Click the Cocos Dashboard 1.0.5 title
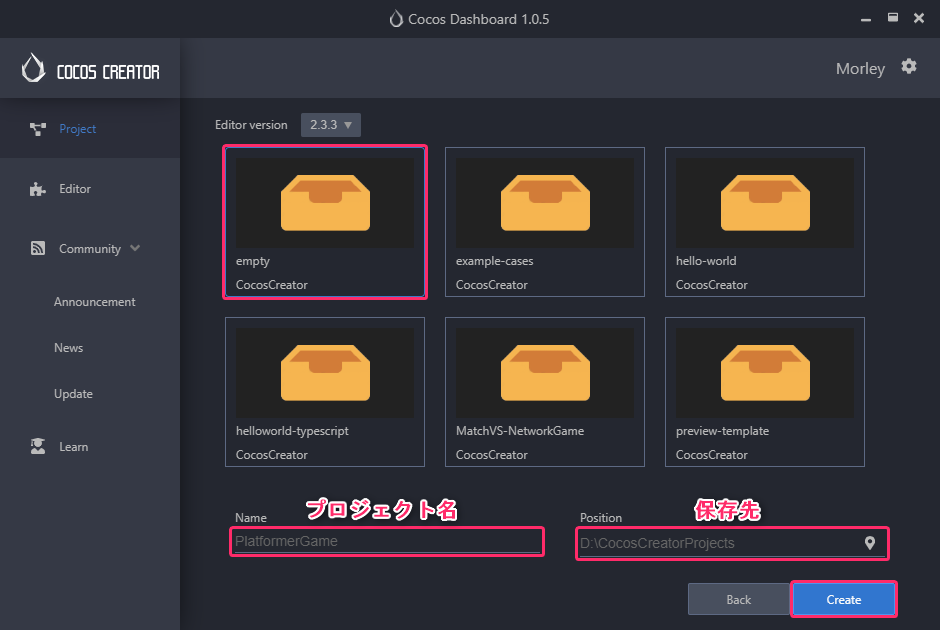The height and width of the screenshot is (630, 940). 478,19
